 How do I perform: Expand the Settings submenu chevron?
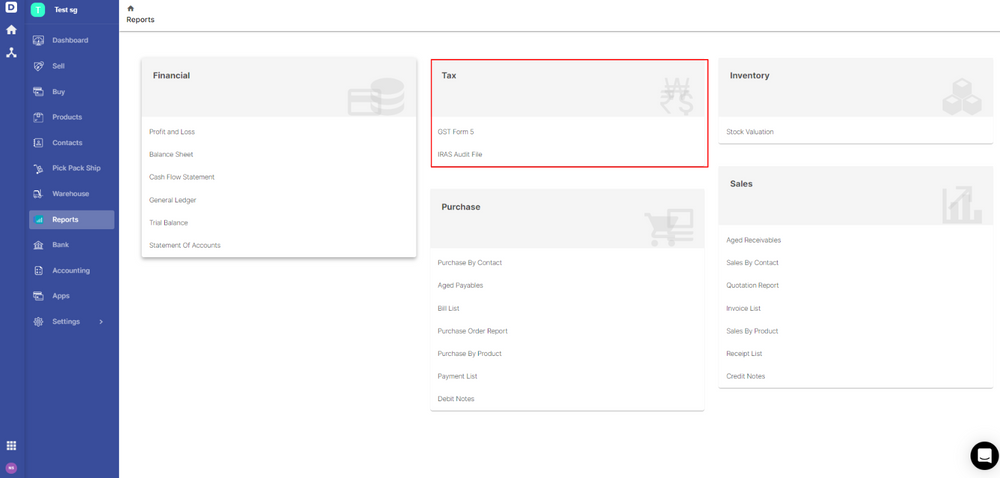point(101,322)
